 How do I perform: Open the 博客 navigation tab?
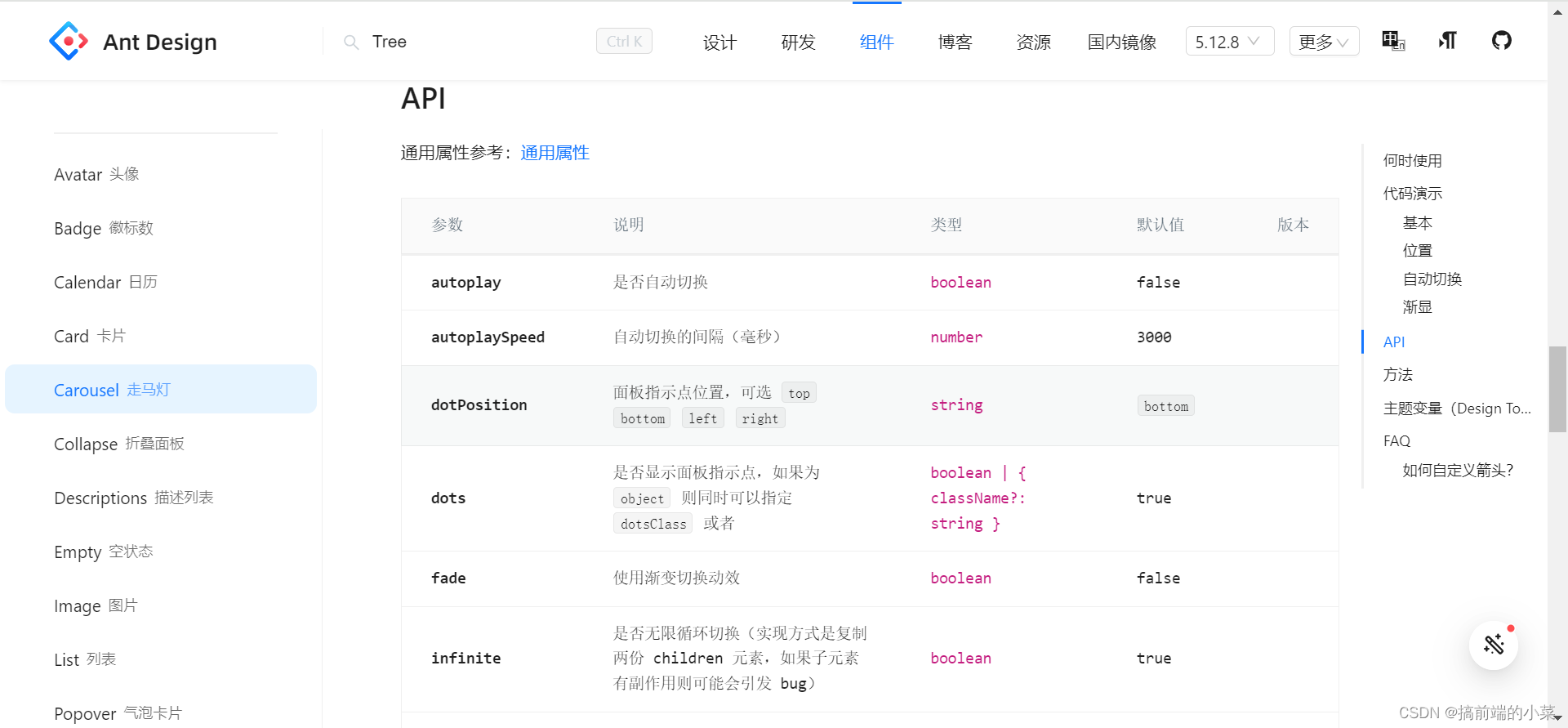[955, 42]
